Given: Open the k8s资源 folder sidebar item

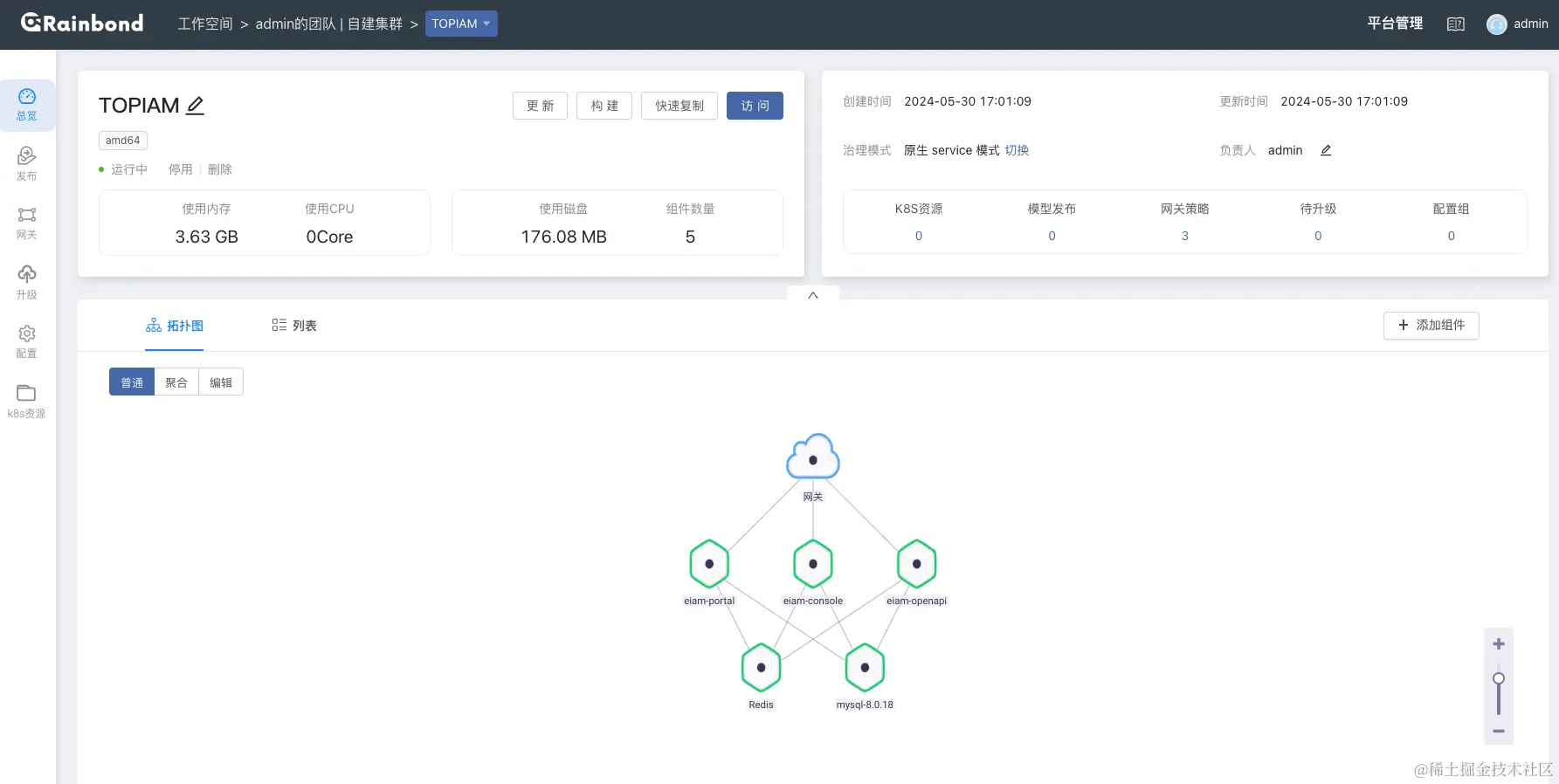Looking at the screenshot, I should (27, 402).
